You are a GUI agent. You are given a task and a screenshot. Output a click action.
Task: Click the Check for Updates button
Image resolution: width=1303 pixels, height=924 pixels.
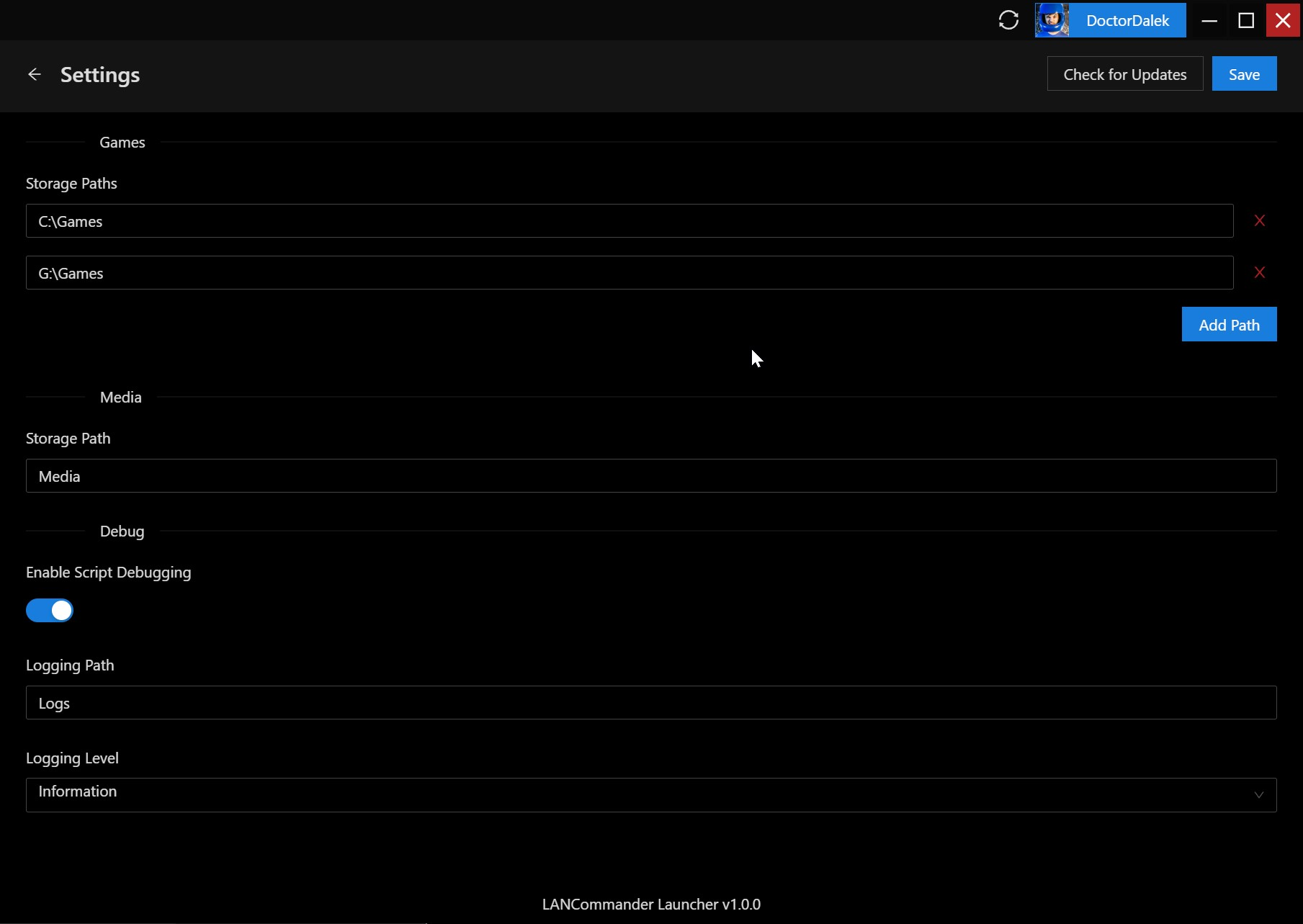point(1124,73)
